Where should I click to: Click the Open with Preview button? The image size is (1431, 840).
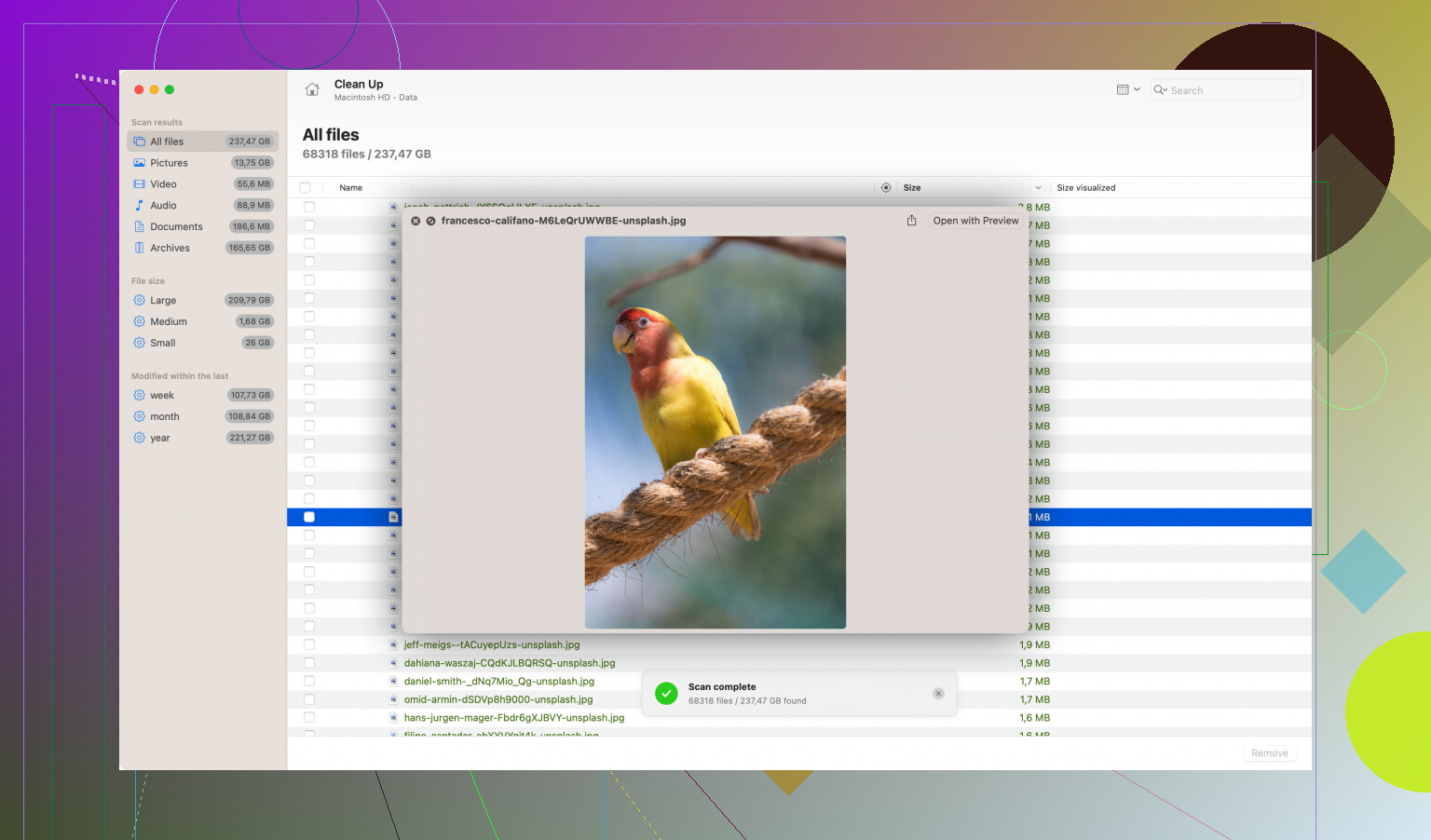[975, 221]
